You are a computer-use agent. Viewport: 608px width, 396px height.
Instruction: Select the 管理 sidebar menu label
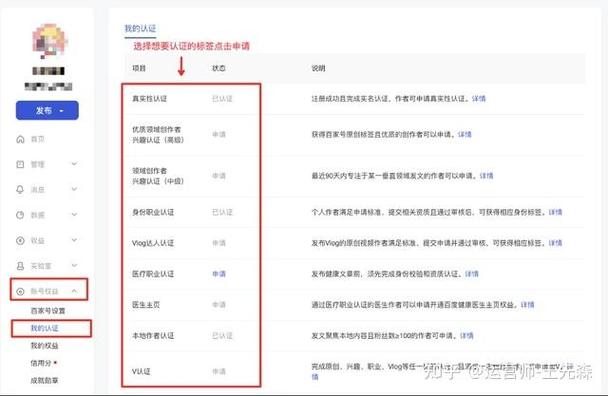38,164
